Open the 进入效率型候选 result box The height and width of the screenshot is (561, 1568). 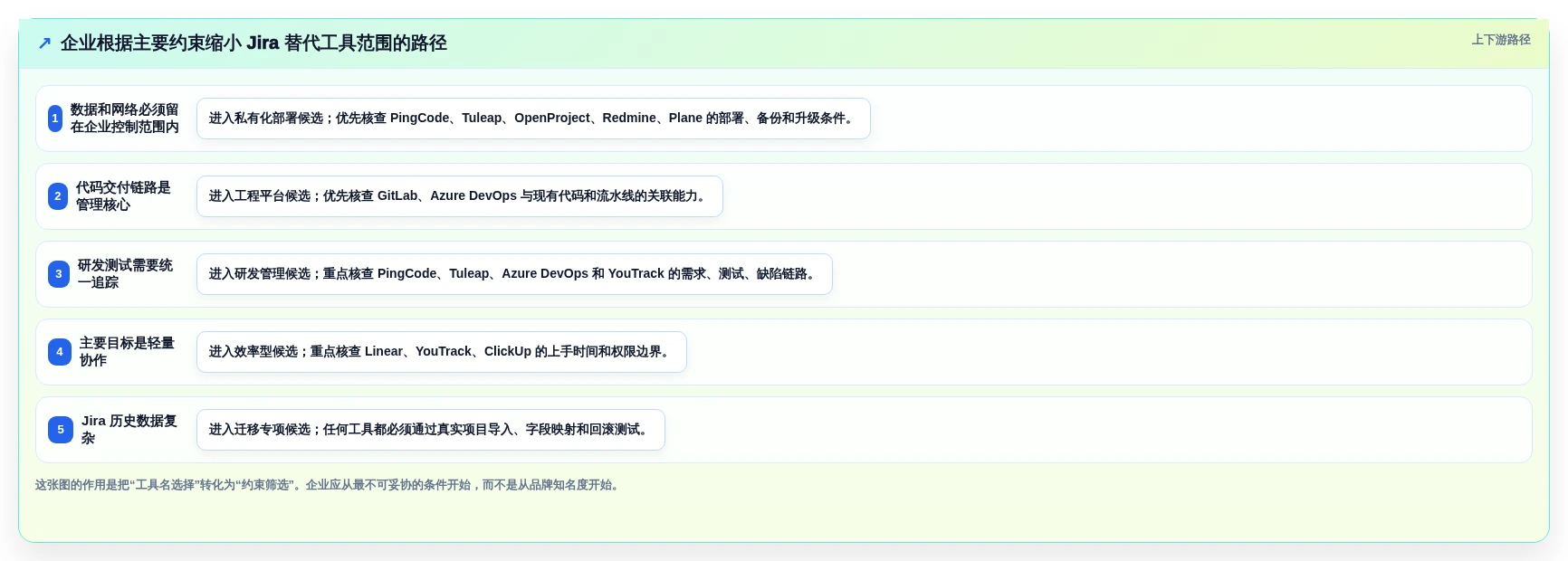pyautogui.click(x=442, y=352)
